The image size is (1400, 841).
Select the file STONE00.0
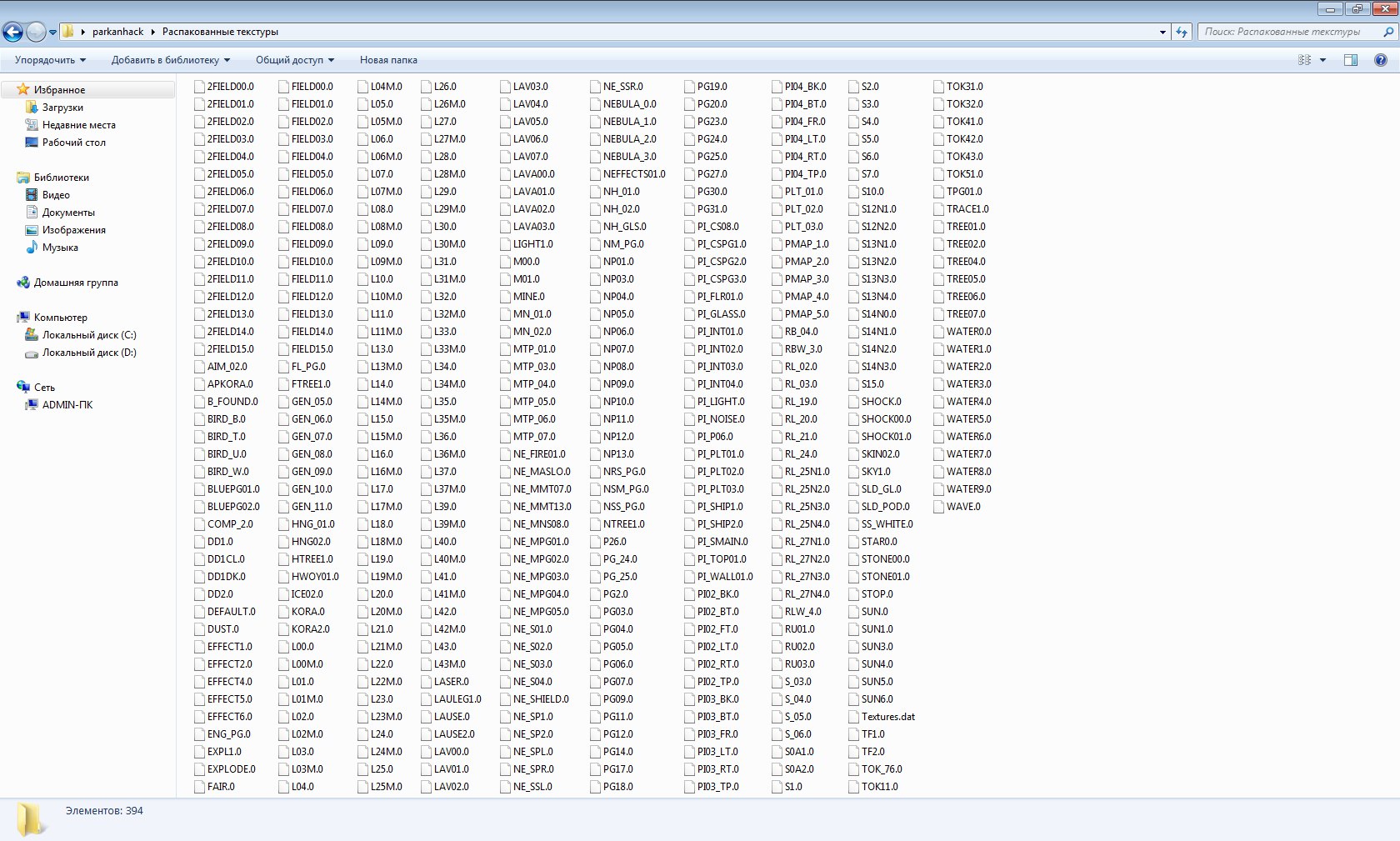click(879, 559)
